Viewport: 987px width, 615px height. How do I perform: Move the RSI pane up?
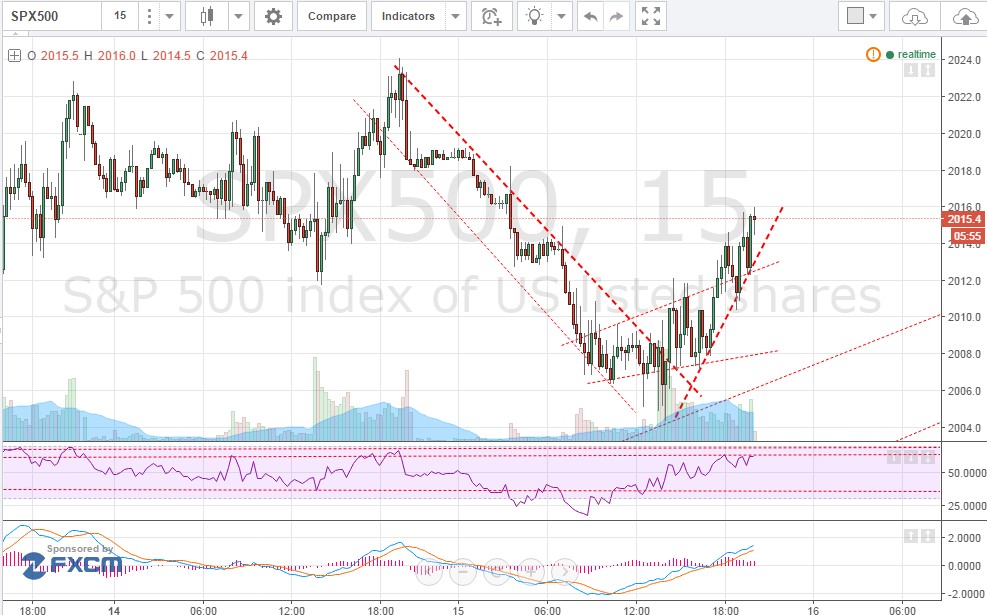coord(893,457)
